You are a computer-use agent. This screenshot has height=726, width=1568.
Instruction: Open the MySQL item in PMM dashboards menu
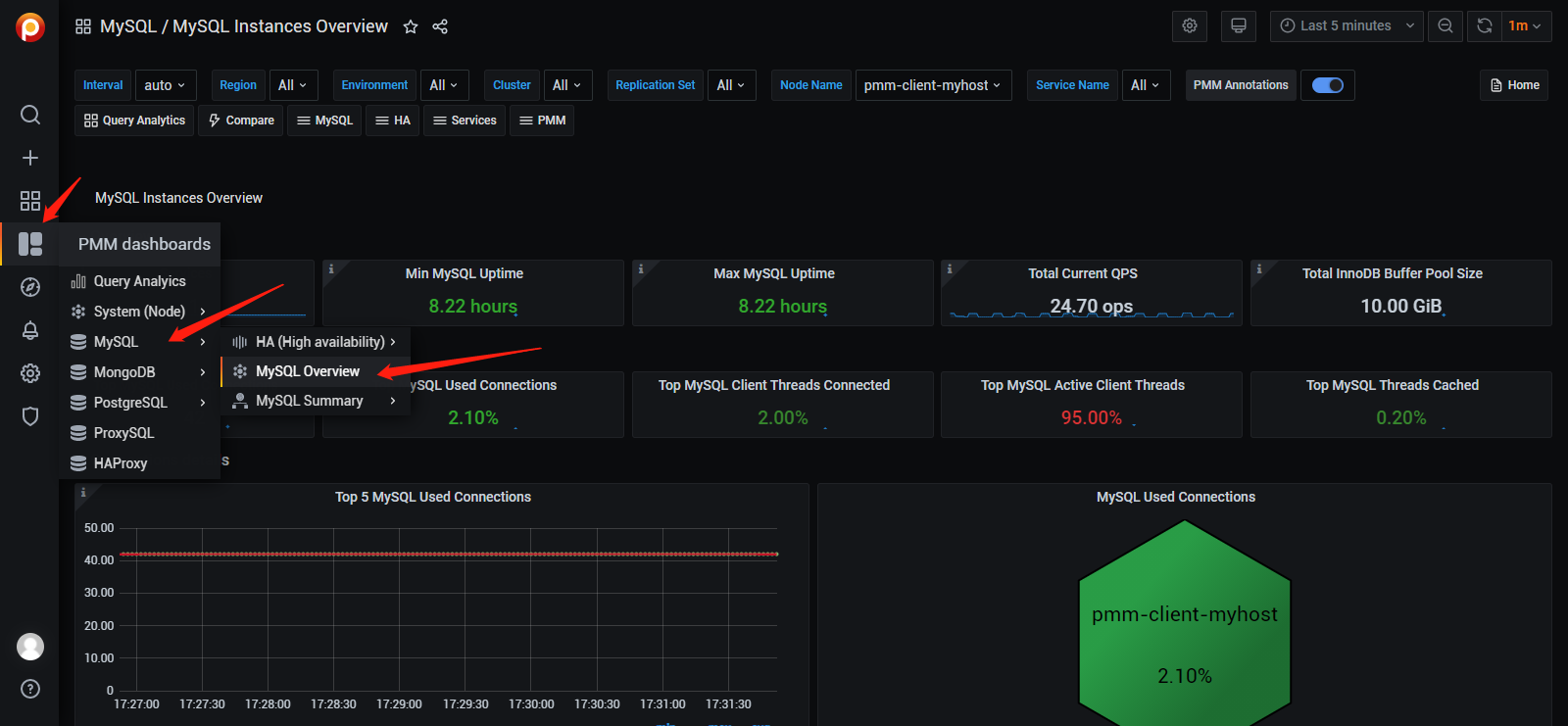pos(139,342)
